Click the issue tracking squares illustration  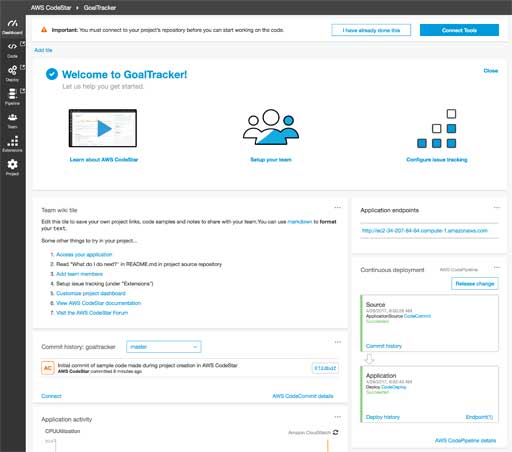pos(437,128)
